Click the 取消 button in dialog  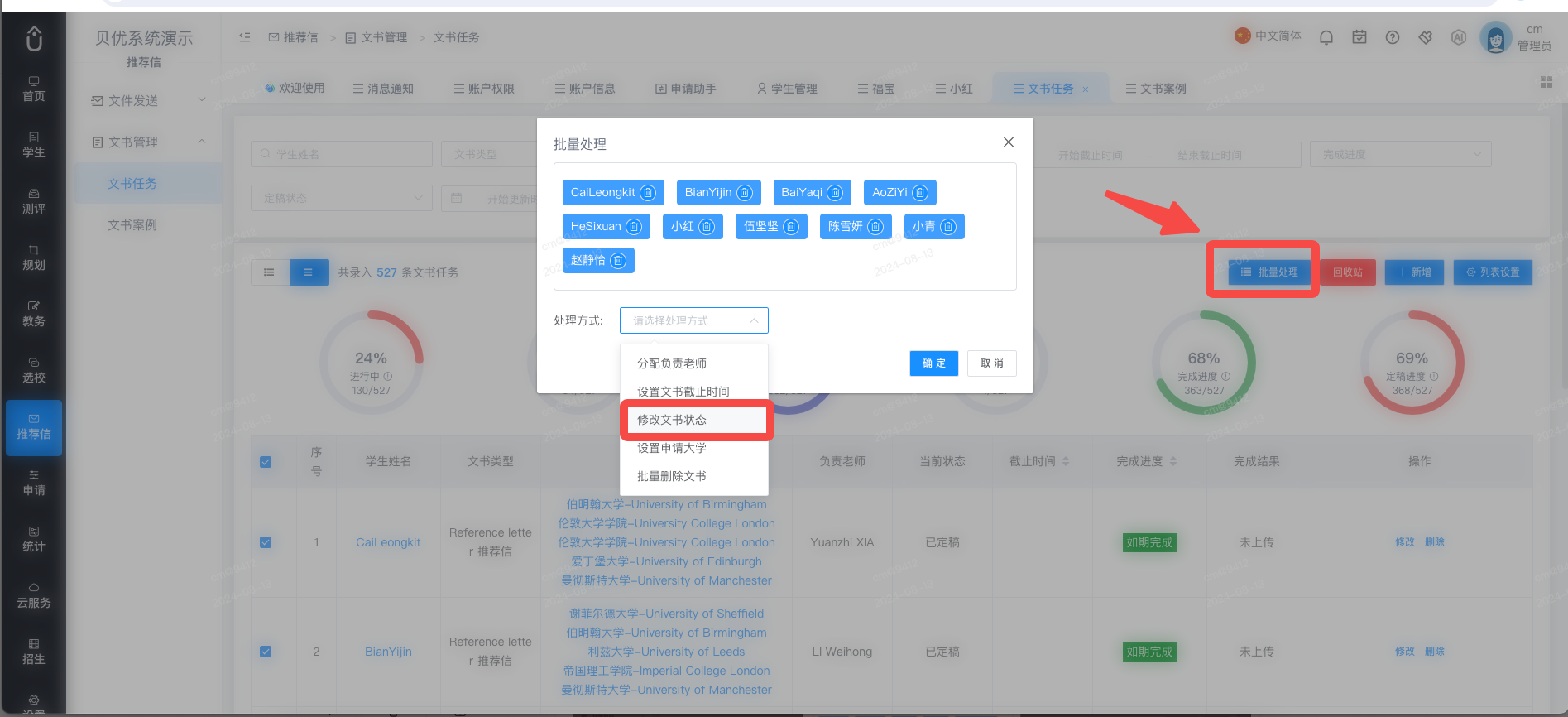[992, 363]
